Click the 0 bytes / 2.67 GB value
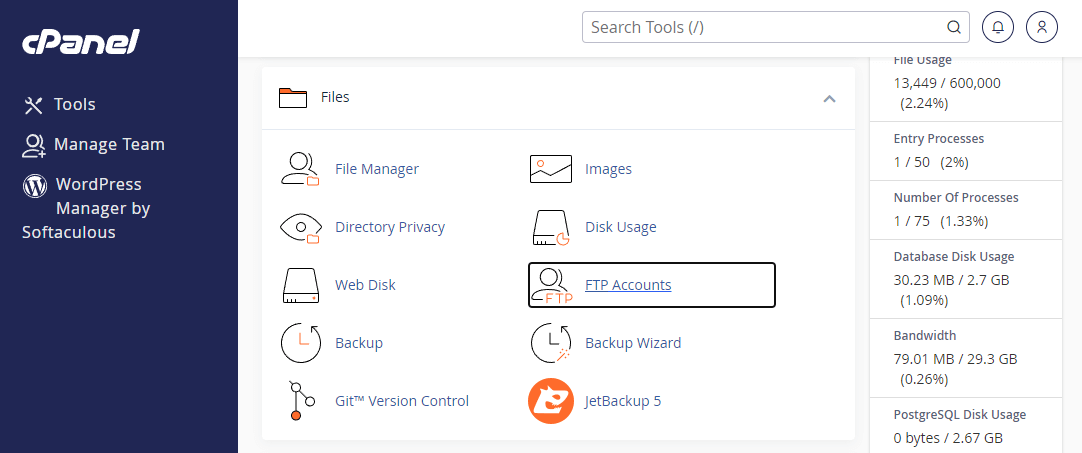Image resolution: width=1082 pixels, height=453 pixels. click(948, 438)
